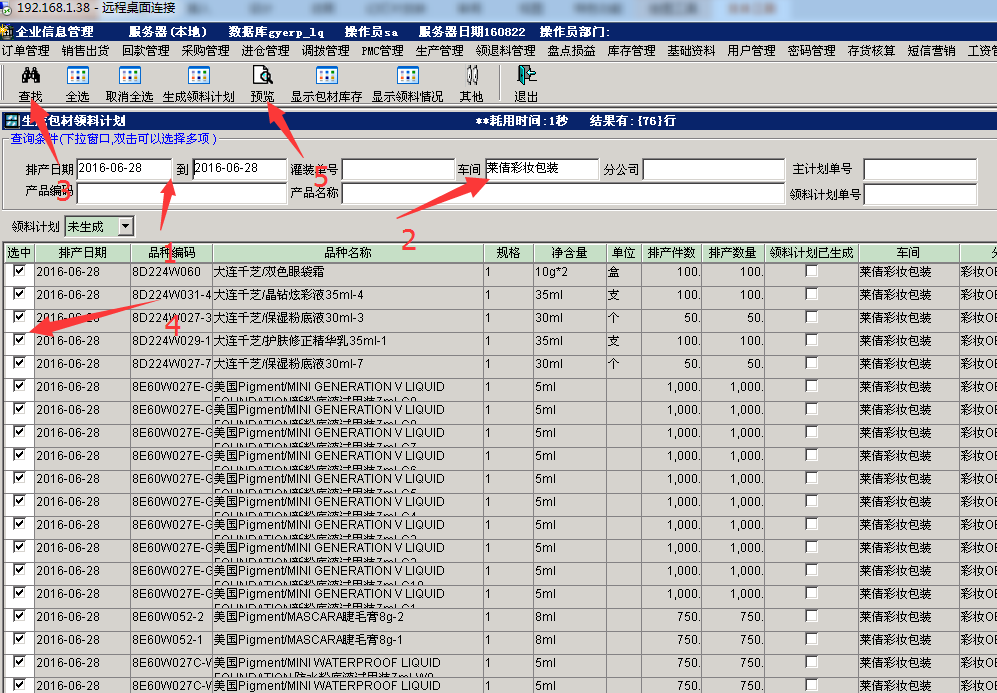Open the 采购管理 menu
This screenshot has height=693, width=997.
pos(205,51)
